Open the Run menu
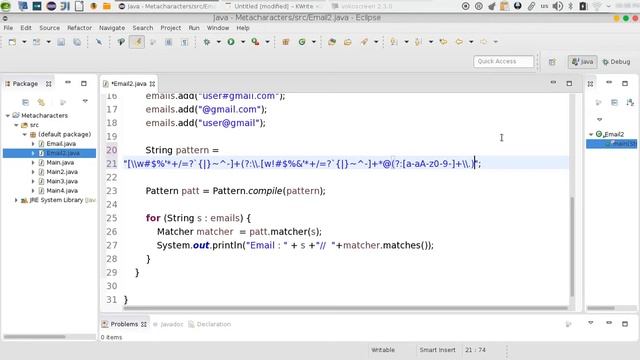This screenshot has width=640, height=360. click(194, 28)
